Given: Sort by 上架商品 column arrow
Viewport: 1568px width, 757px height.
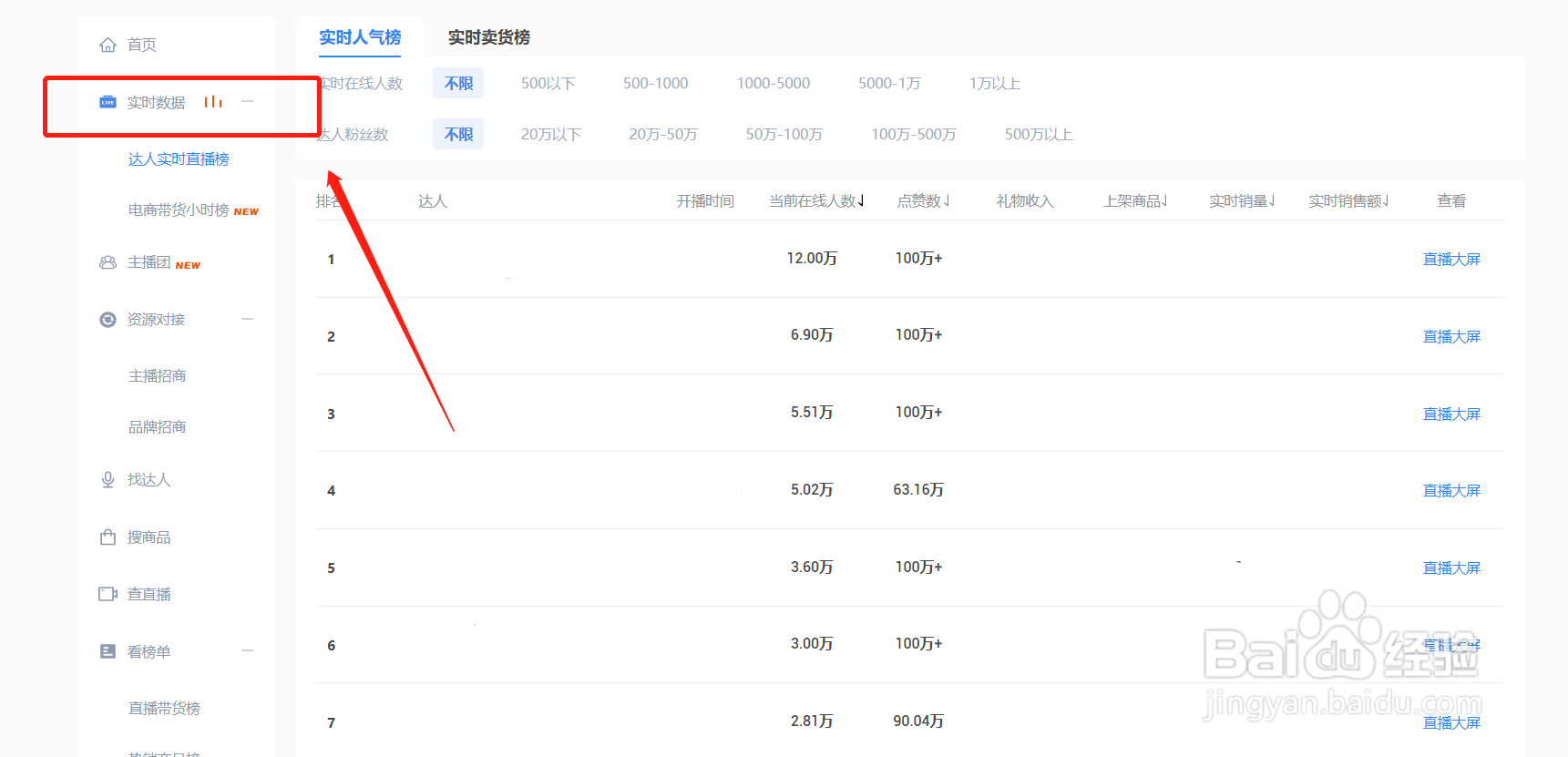Looking at the screenshot, I should pos(1164,200).
